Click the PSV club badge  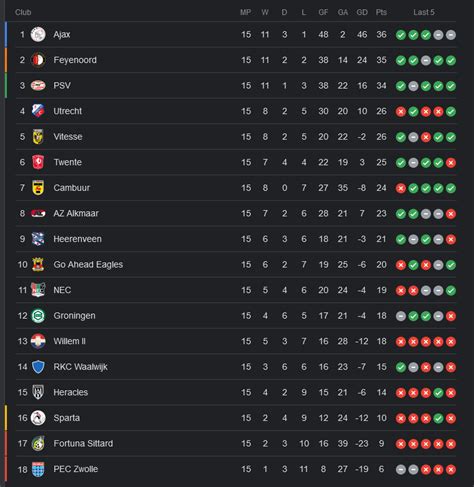(38, 86)
